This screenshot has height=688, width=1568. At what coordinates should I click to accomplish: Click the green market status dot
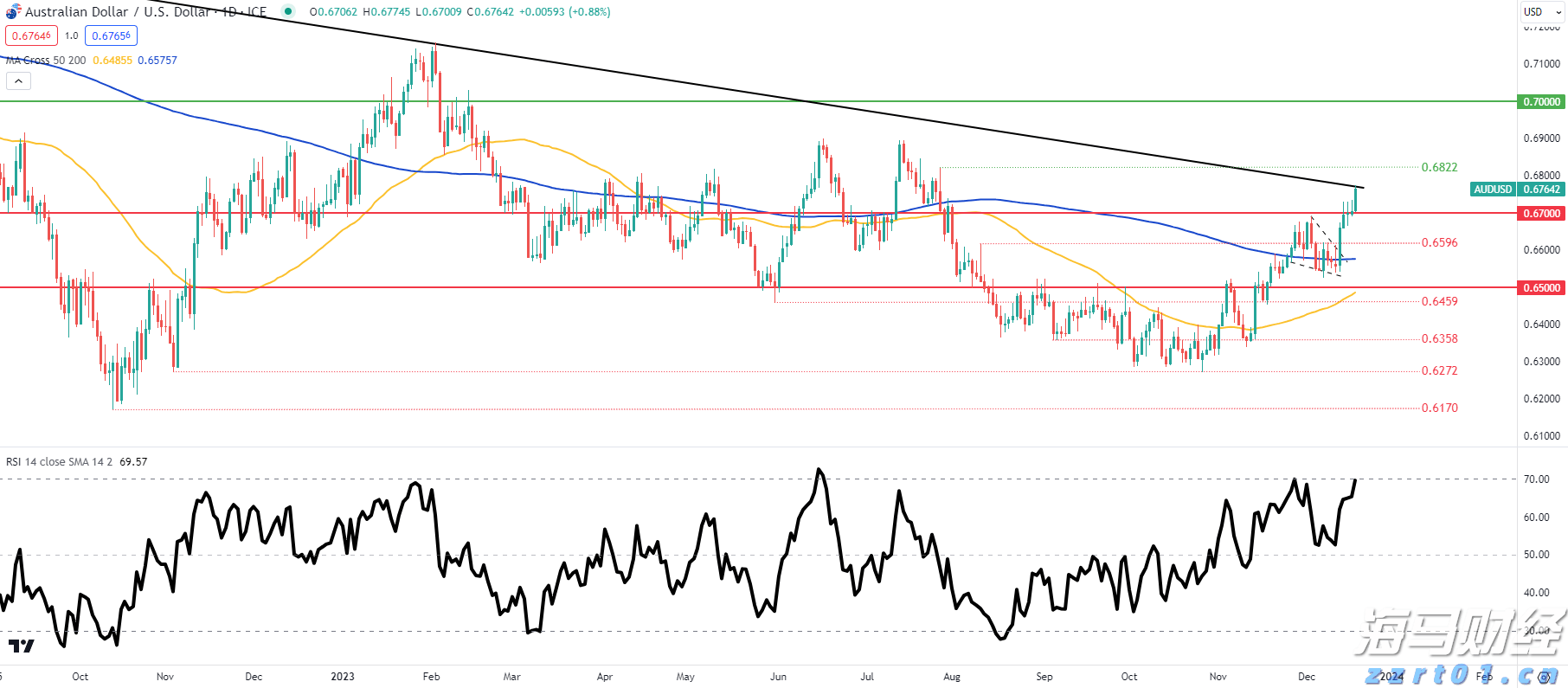[x=288, y=12]
